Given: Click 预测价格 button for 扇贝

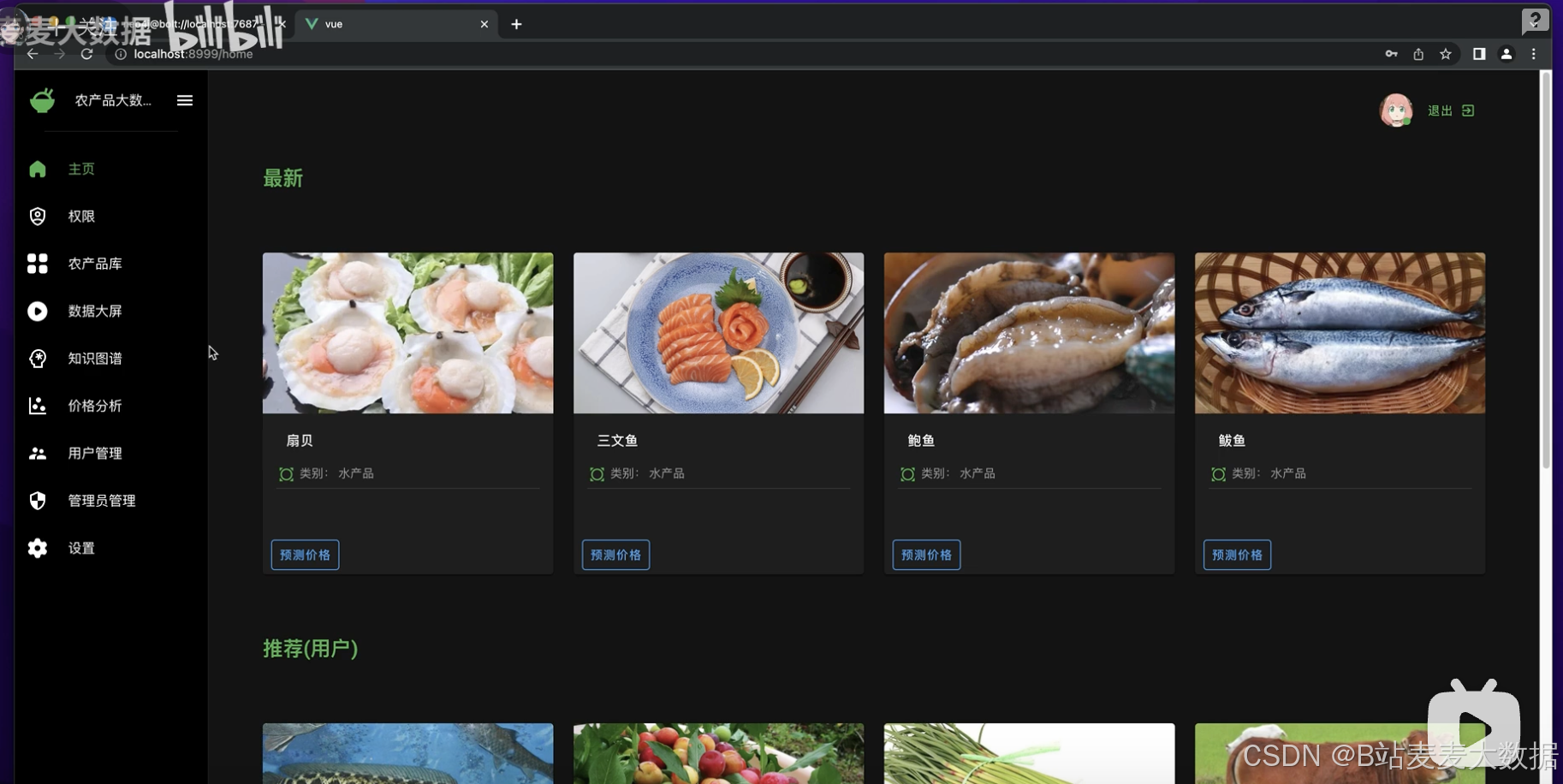Looking at the screenshot, I should click(305, 555).
